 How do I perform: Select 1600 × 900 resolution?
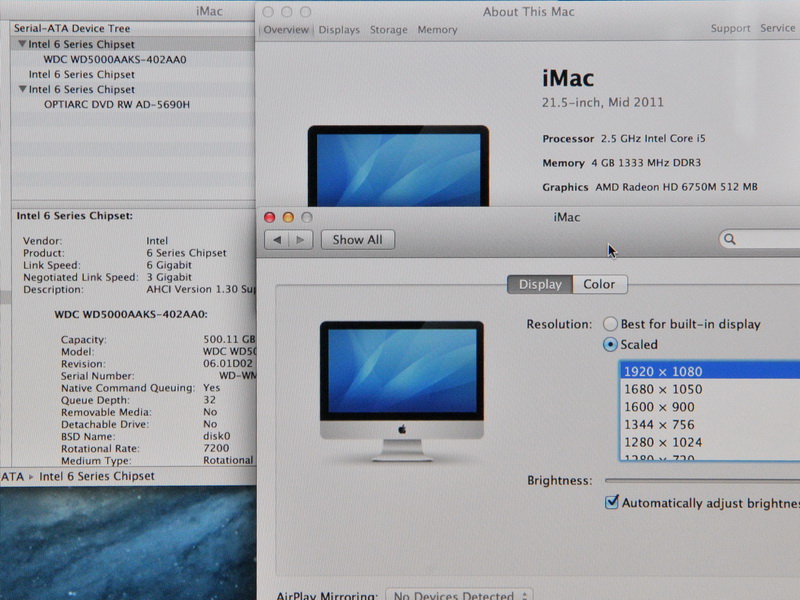tap(710, 407)
